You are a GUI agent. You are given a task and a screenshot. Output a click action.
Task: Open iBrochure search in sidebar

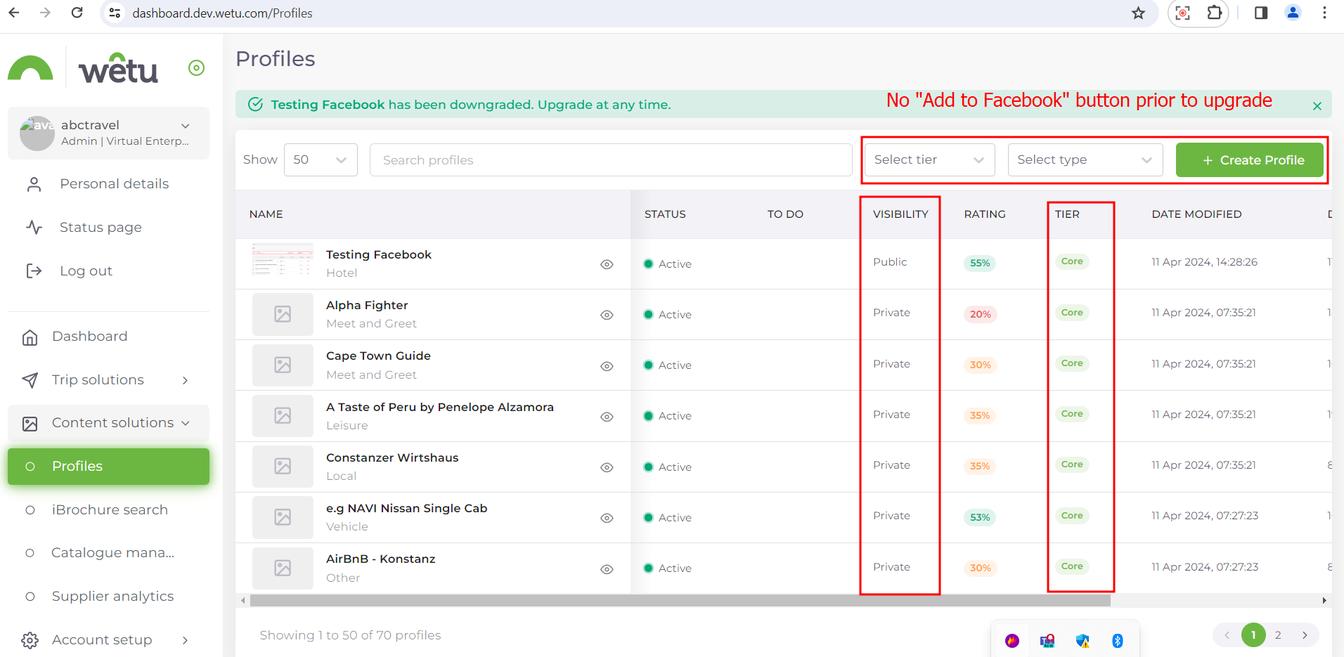click(109, 510)
